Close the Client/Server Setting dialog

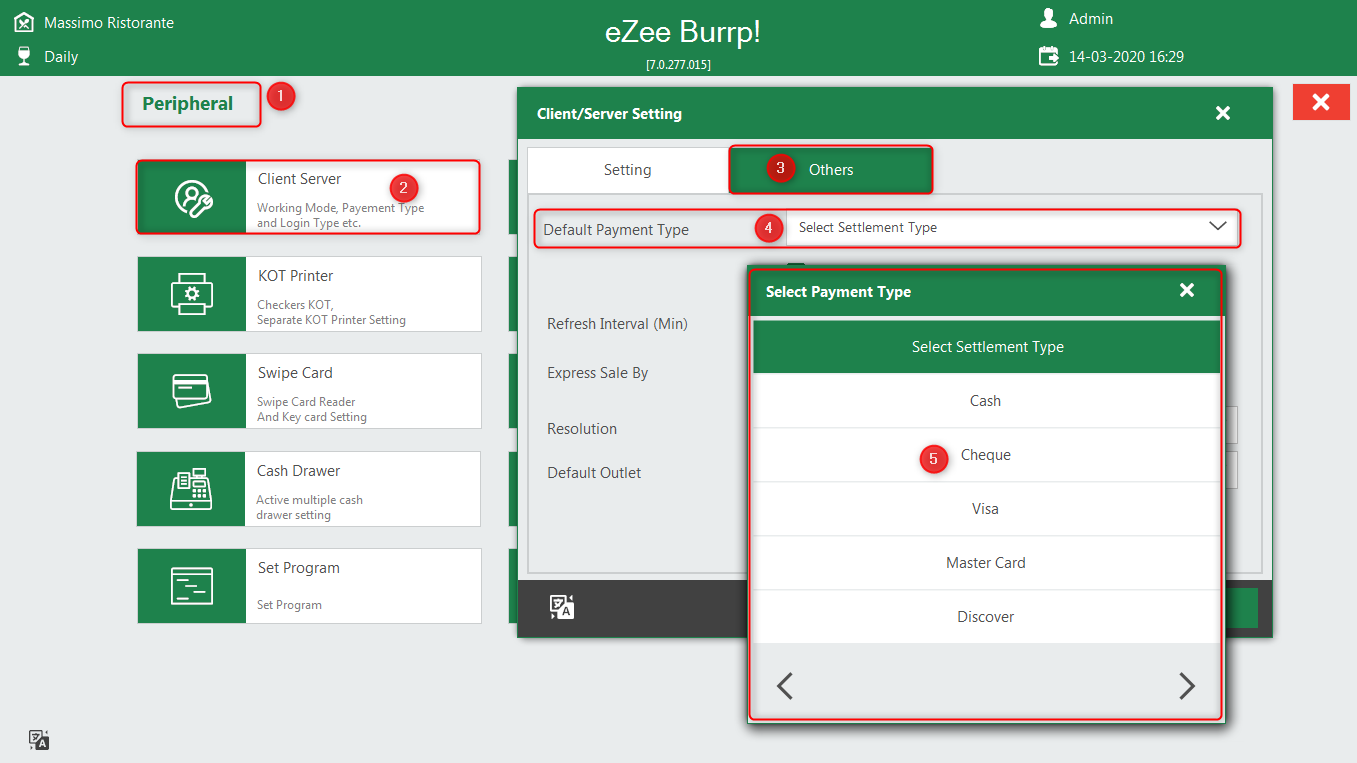coord(1222,113)
